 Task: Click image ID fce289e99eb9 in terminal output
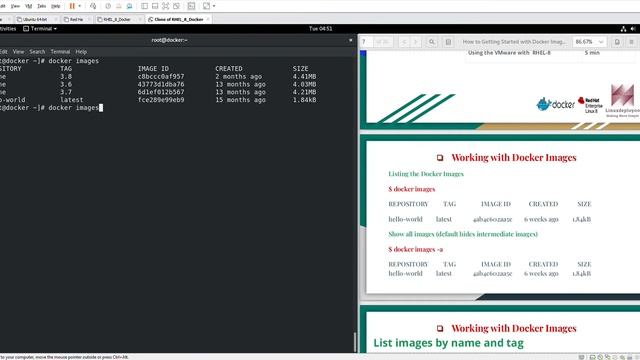[x=161, y=100]
